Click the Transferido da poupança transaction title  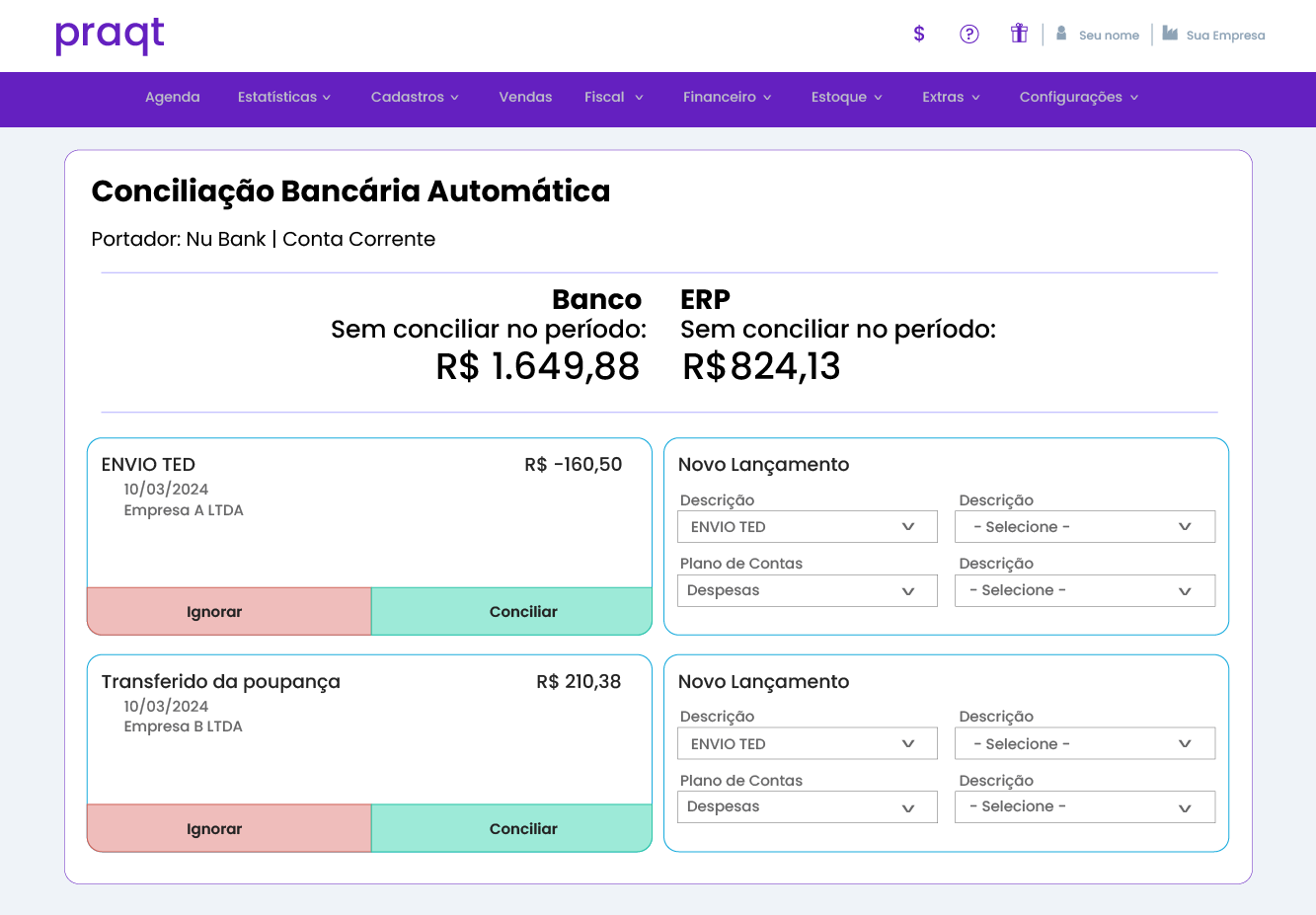[221, 682]
